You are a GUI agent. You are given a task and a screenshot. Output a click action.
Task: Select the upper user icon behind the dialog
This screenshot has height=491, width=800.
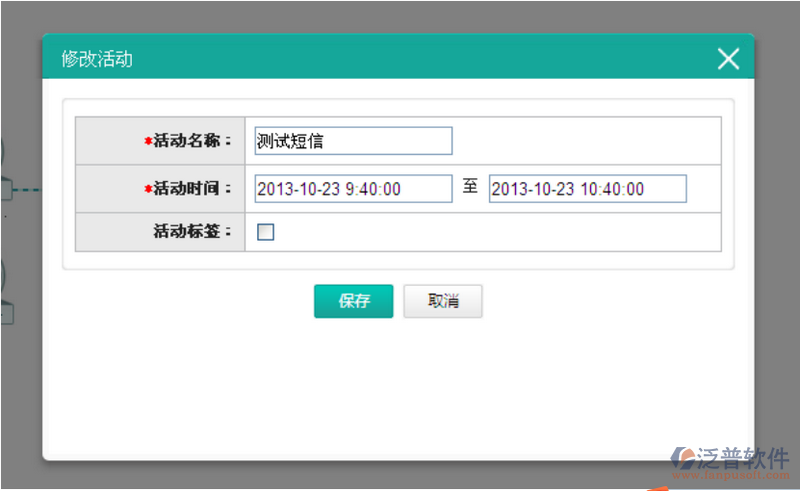(x=5, y=160)
